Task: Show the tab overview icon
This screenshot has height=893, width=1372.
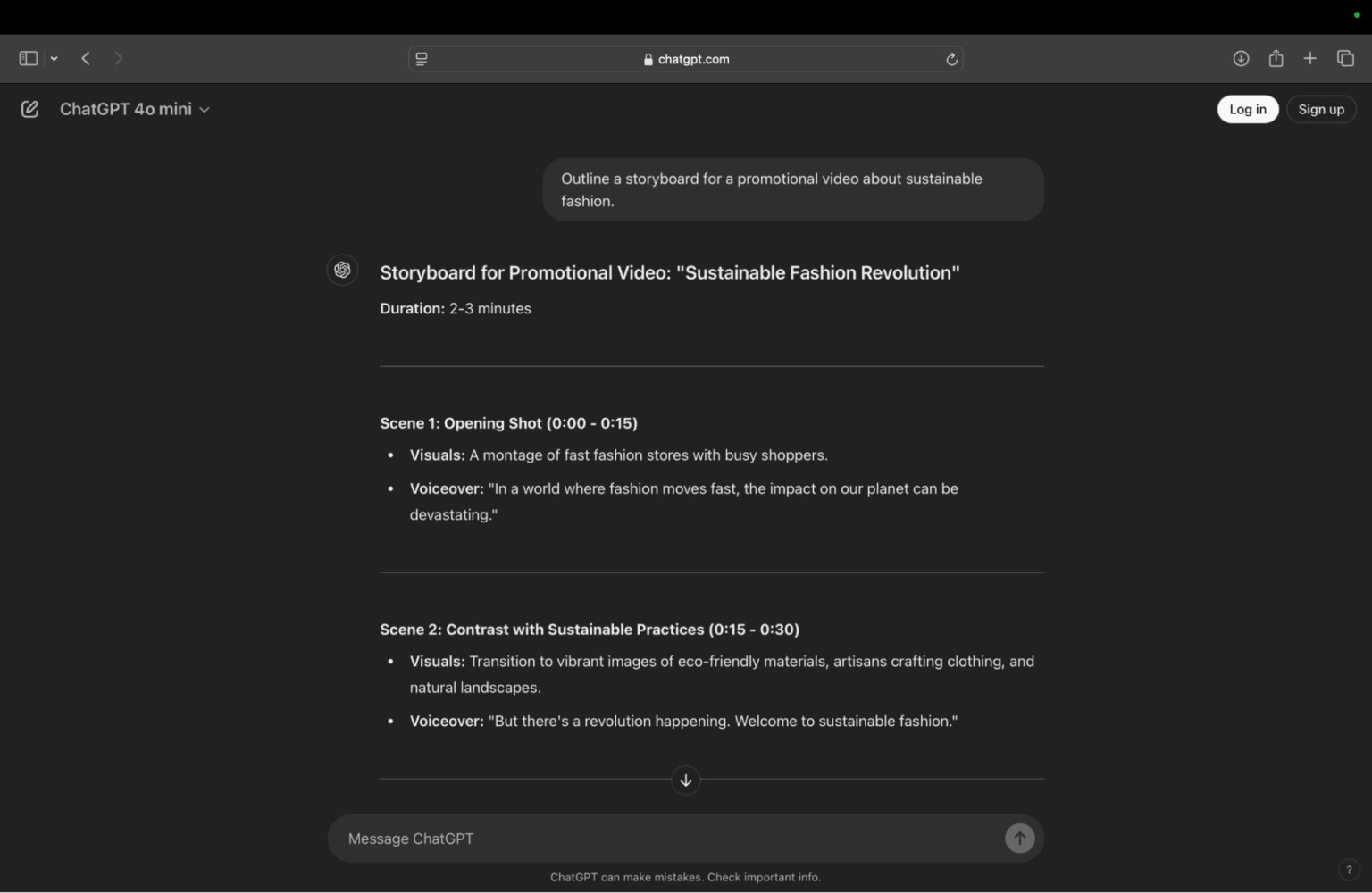Action: 1345,58
